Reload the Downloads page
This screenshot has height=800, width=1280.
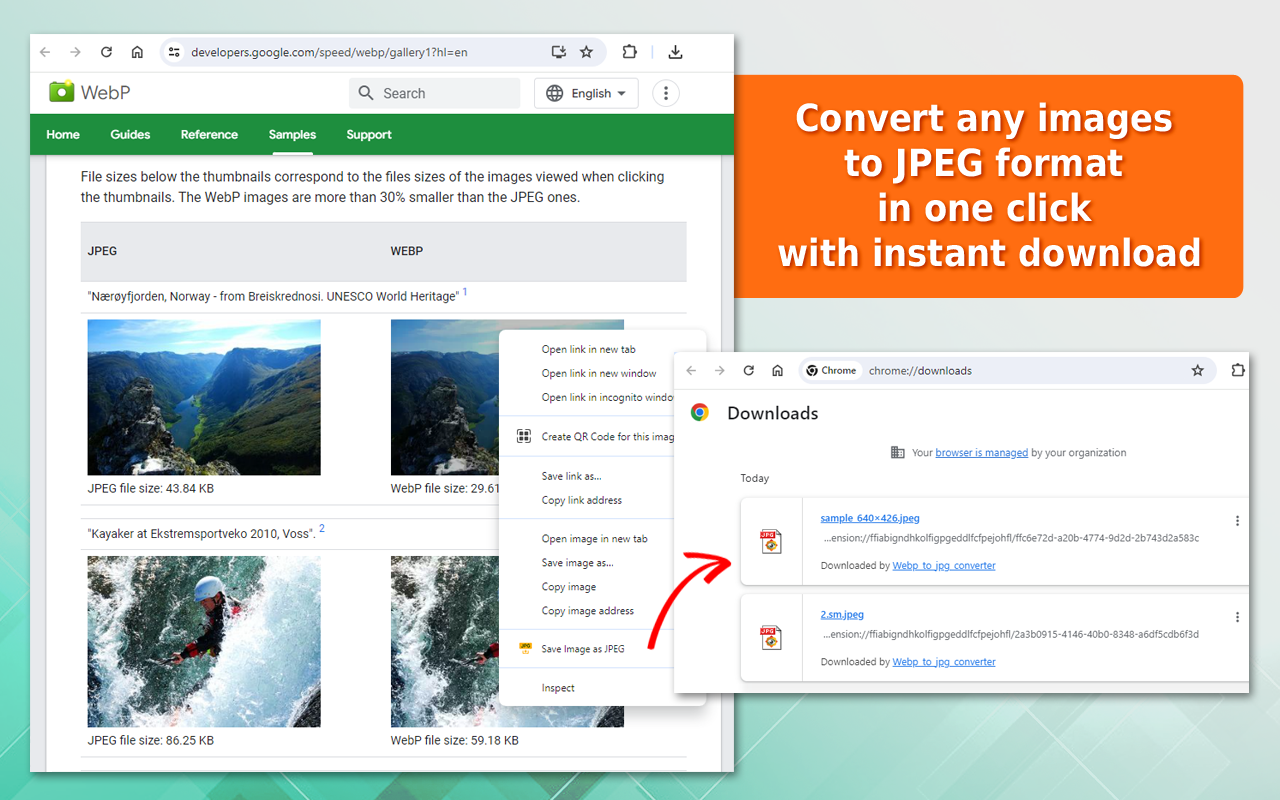748,370
